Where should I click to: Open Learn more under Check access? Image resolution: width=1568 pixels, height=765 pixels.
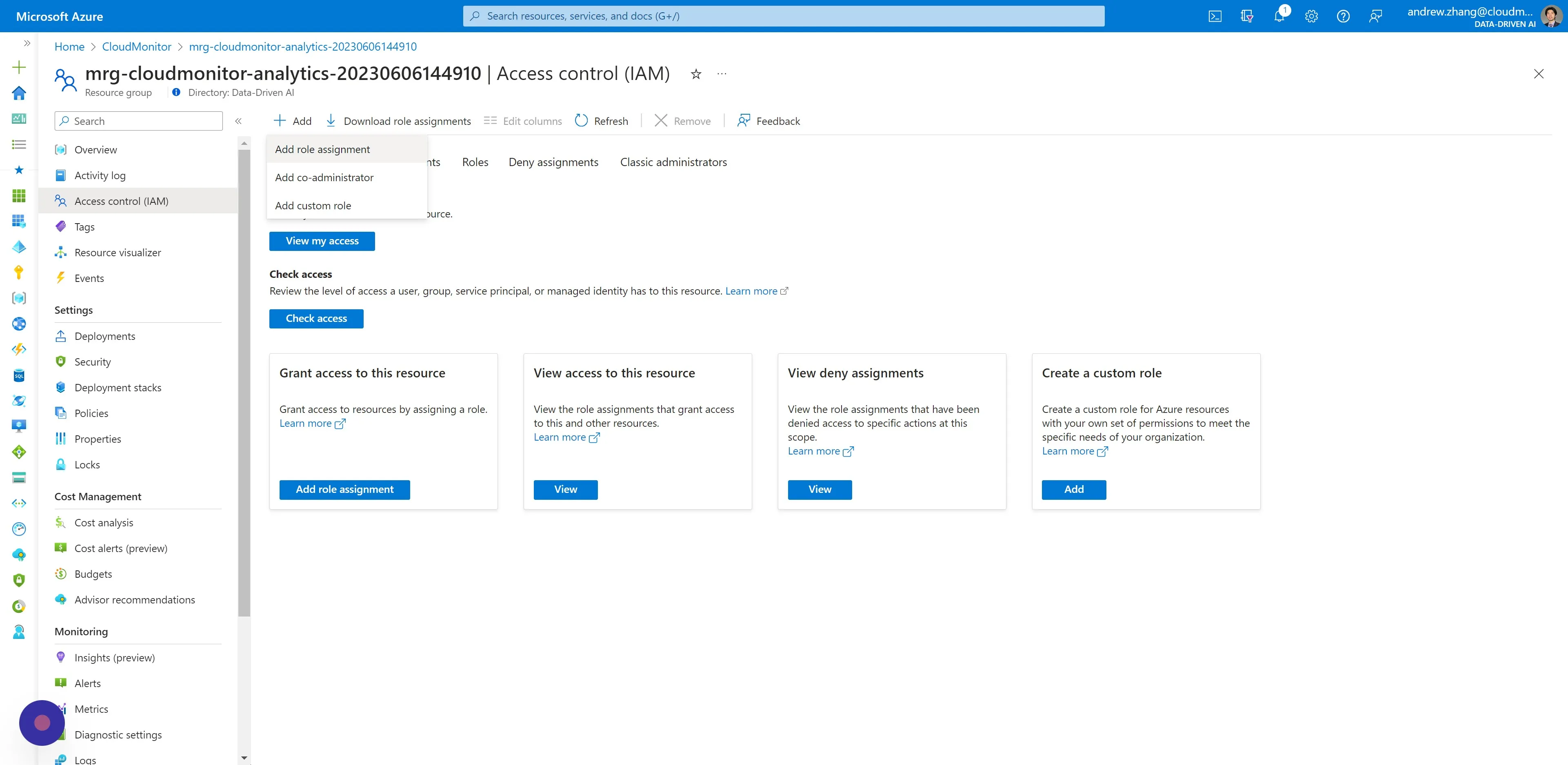[756, 291]
